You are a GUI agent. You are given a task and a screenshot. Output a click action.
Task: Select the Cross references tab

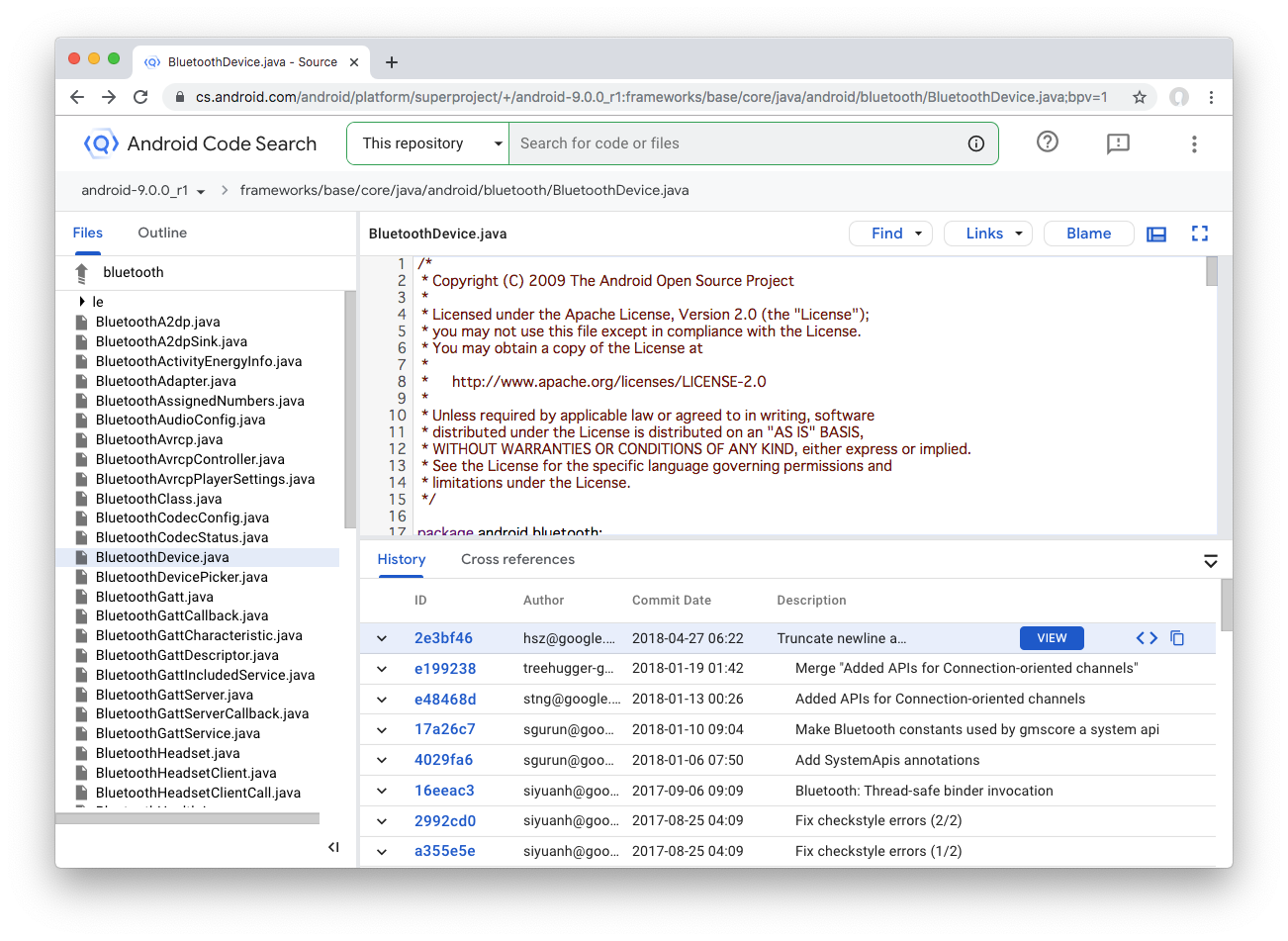[x=517, y=559]
